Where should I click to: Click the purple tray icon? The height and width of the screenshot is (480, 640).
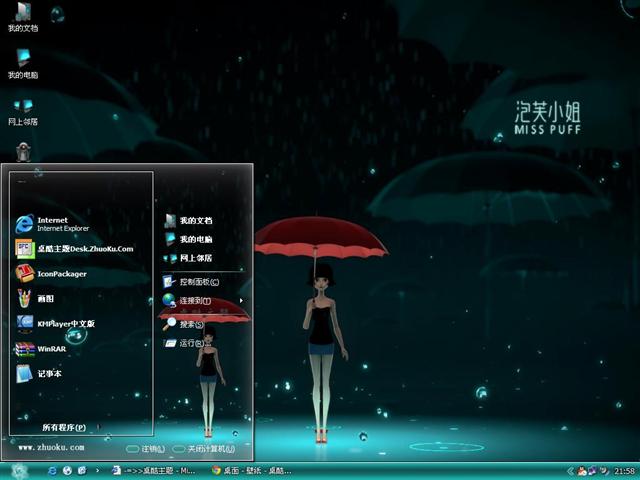click(592, 471)
